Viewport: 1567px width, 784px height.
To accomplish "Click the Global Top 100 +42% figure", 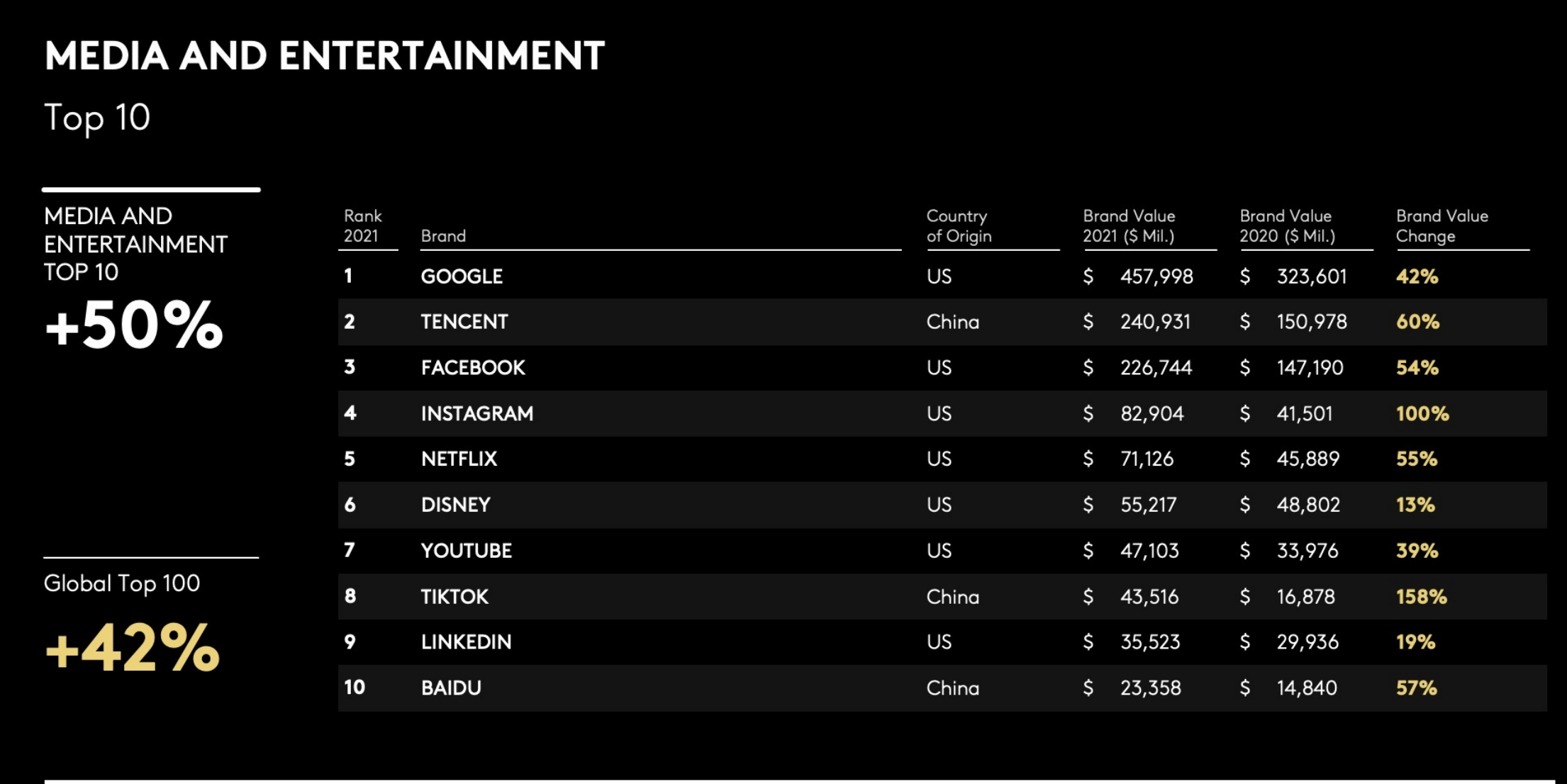I will click(132, 648).
